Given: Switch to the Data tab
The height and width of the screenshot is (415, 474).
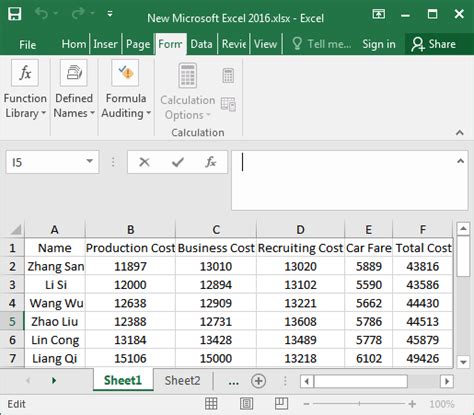Looking at the screenshot, I should point(201,44).
